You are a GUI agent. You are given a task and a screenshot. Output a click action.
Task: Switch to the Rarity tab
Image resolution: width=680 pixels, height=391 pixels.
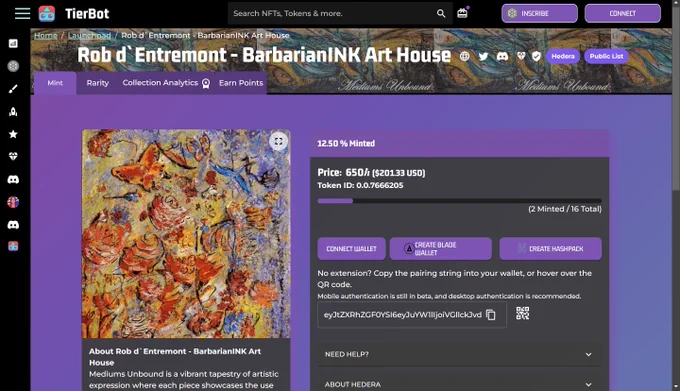(x=98, y=83)
